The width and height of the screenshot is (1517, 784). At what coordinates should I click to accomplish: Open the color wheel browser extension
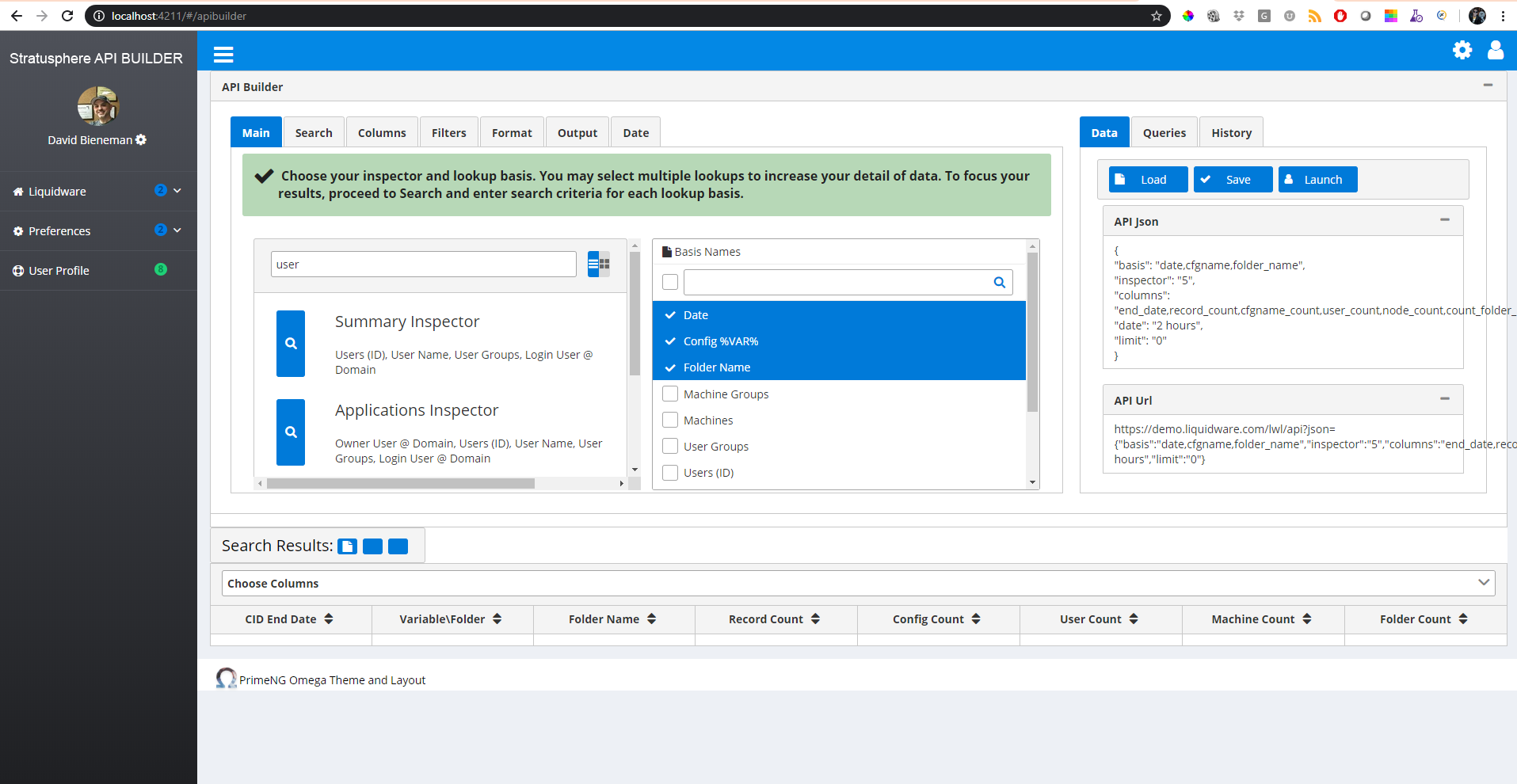[1188, 16]
